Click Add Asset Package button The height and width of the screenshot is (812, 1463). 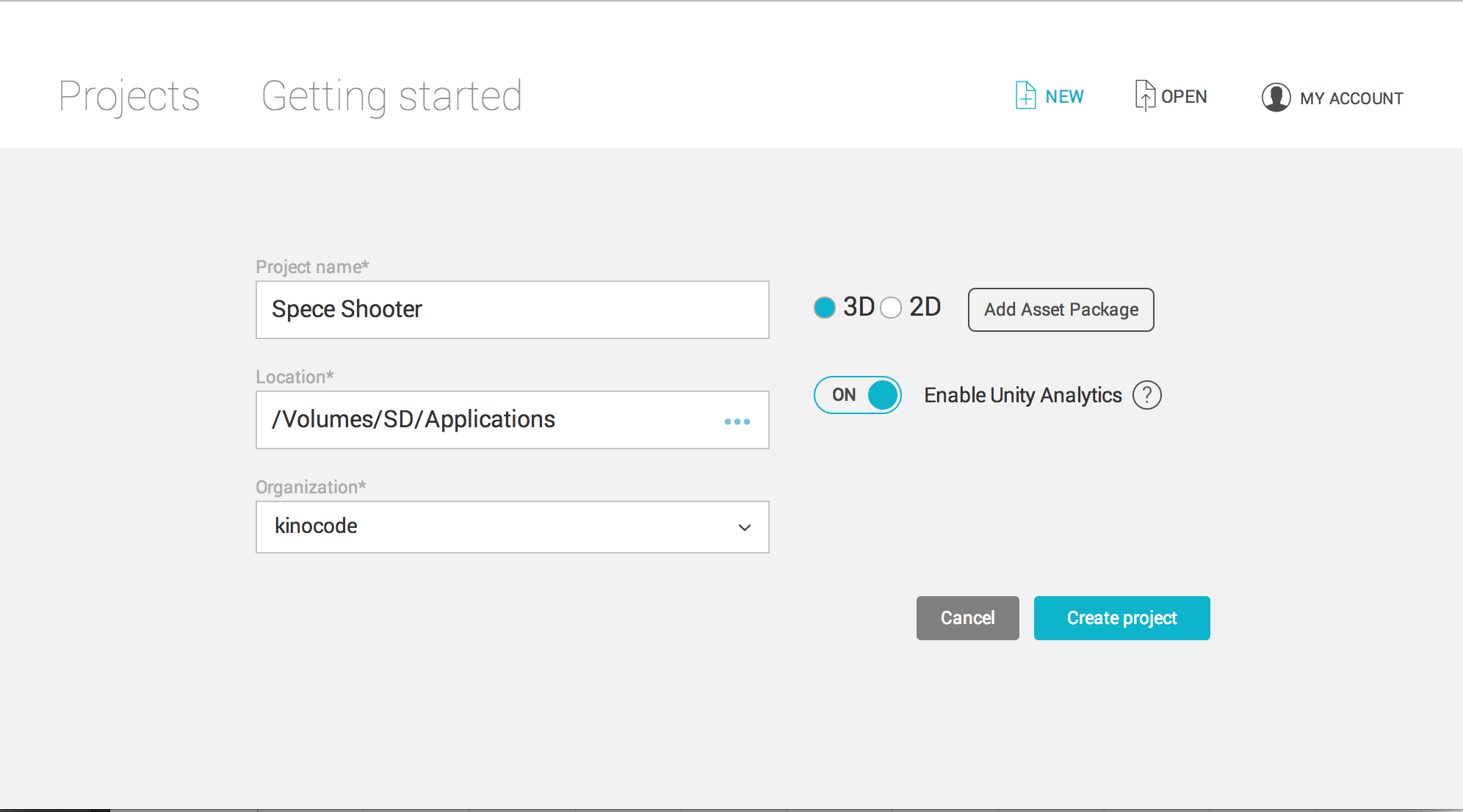coord(1061,310)
